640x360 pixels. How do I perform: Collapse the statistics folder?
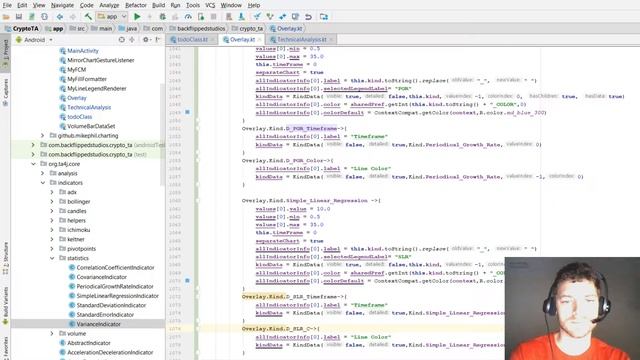52,258
